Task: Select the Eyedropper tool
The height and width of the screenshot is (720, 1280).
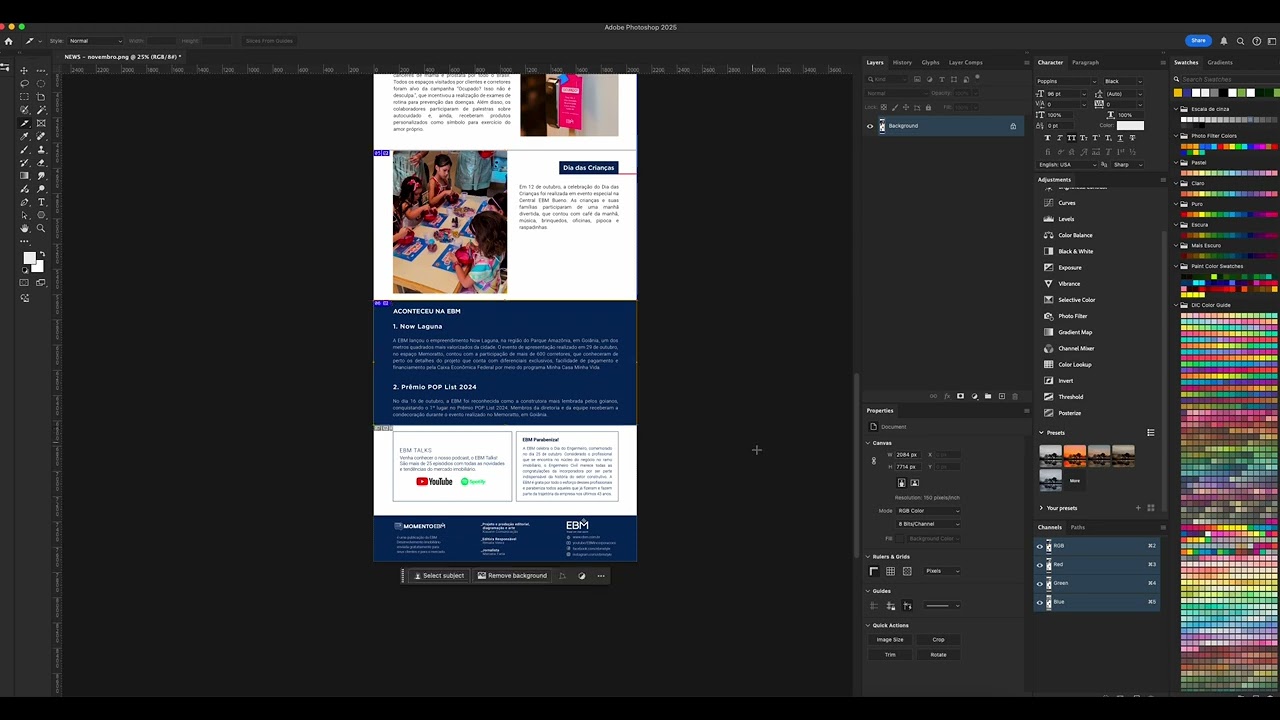Action: coord(24,136)
